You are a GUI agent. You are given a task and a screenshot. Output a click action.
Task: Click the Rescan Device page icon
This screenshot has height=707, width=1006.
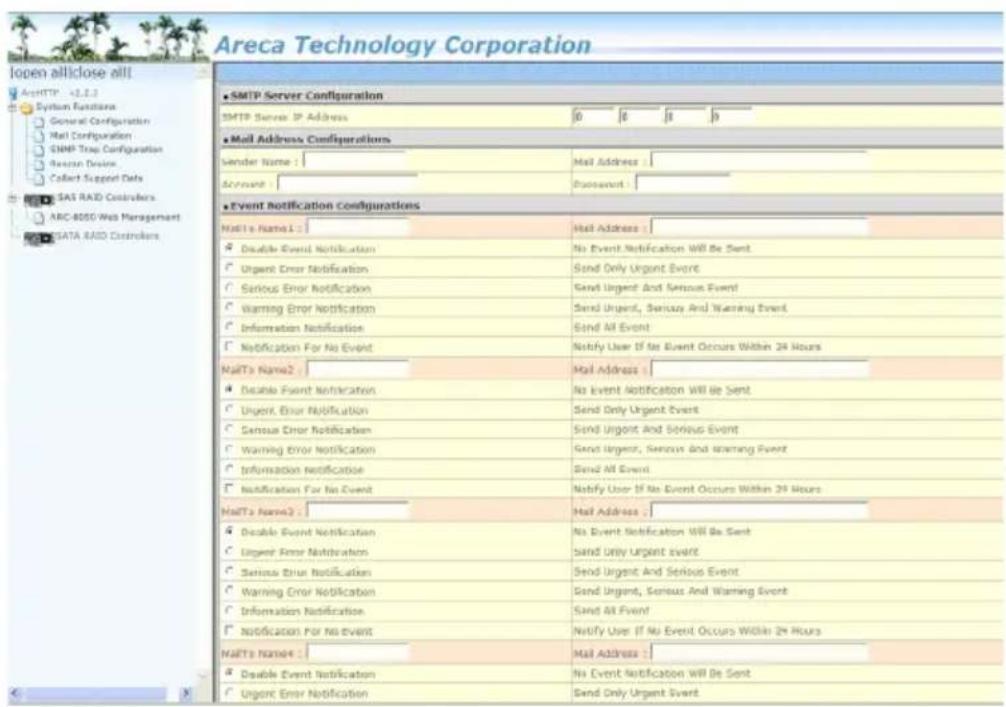(40, 164)
